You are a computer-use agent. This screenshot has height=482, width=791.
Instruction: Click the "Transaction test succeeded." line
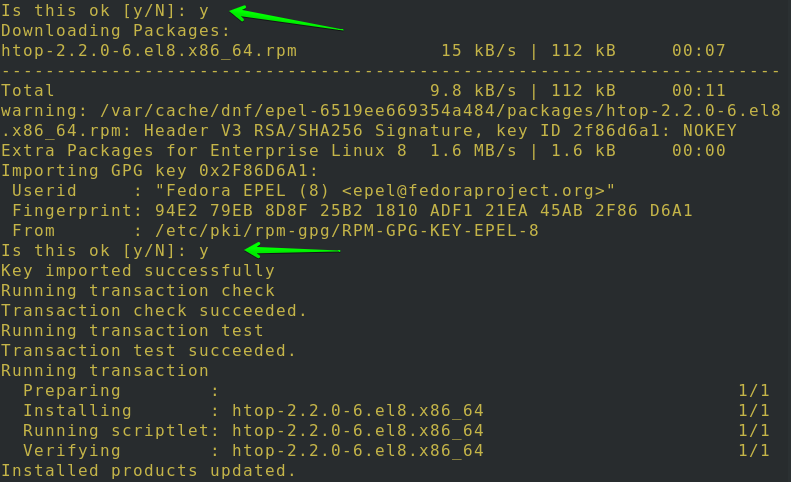148,350
